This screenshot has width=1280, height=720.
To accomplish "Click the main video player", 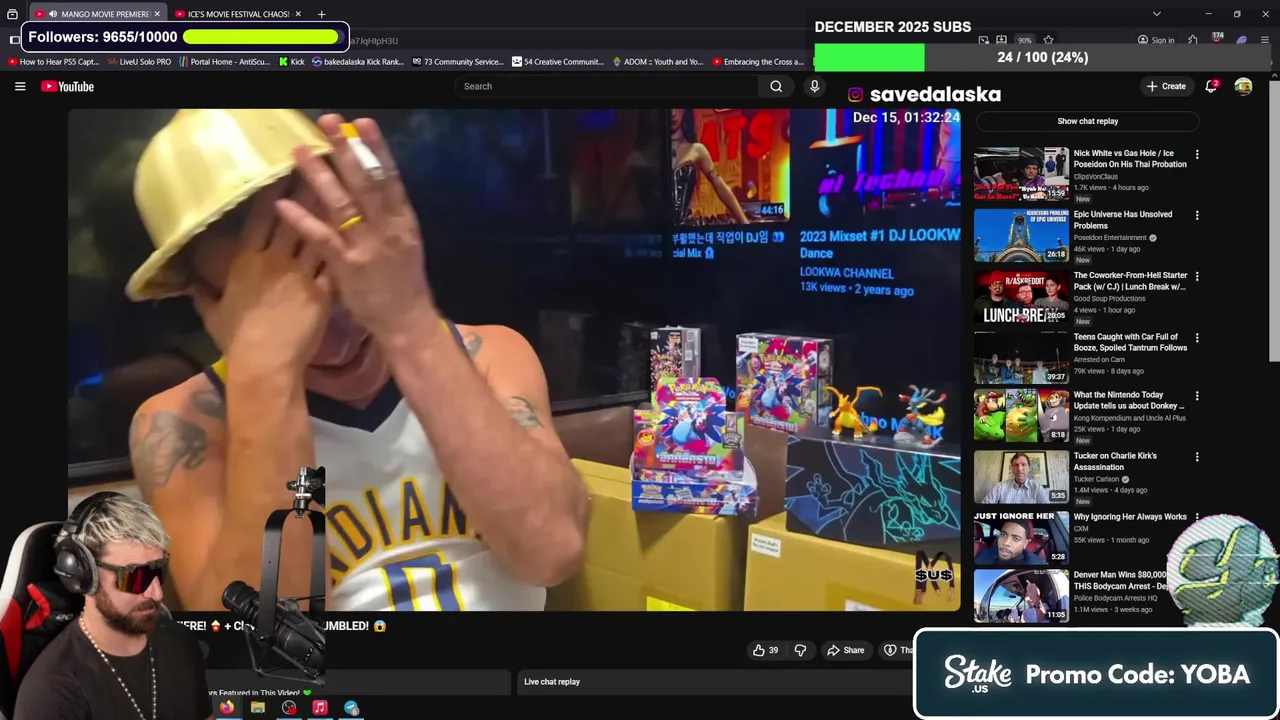I will click(514, 360).
